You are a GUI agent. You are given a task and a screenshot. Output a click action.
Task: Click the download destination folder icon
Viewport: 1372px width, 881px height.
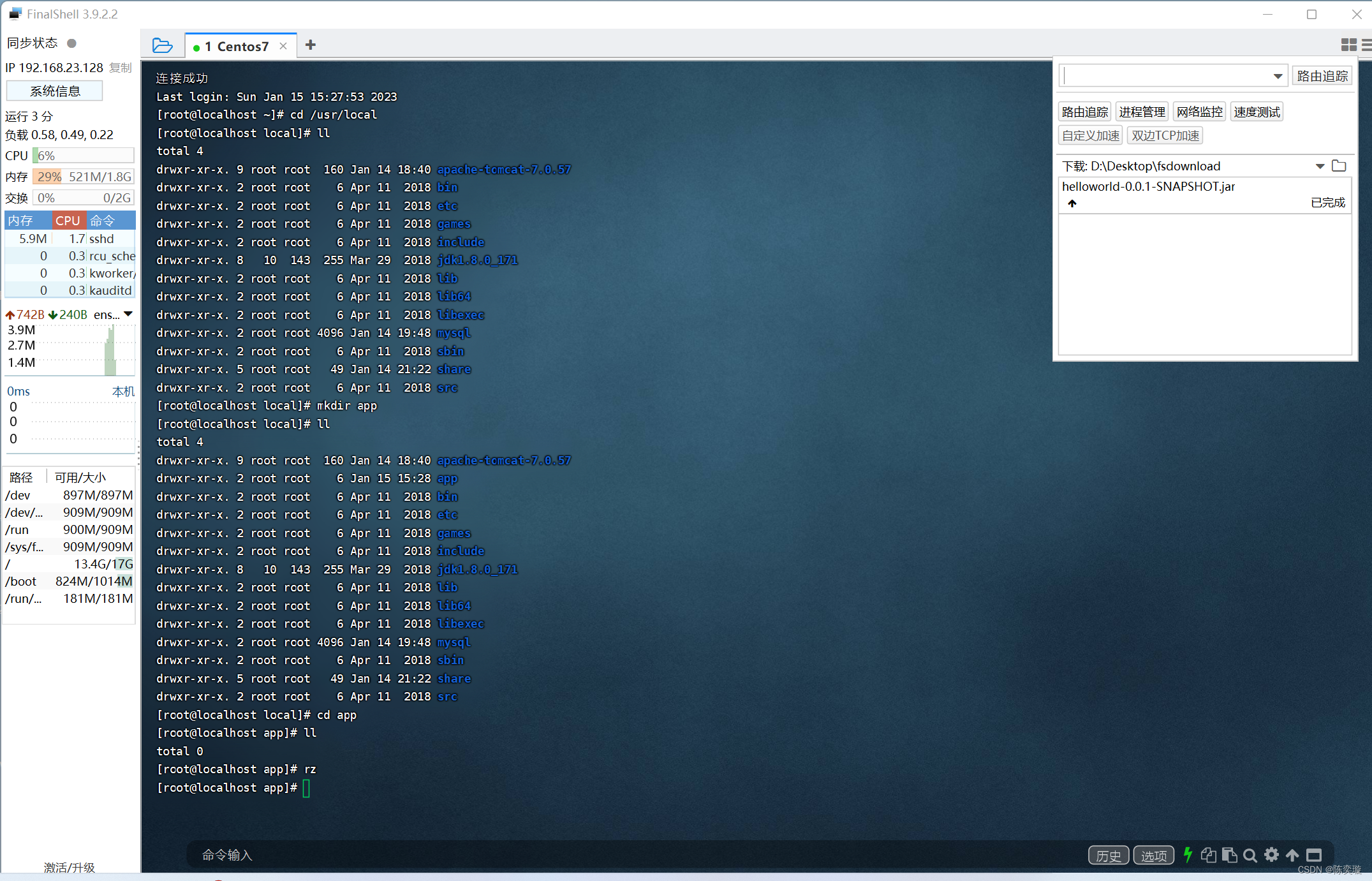(1341, 166)
